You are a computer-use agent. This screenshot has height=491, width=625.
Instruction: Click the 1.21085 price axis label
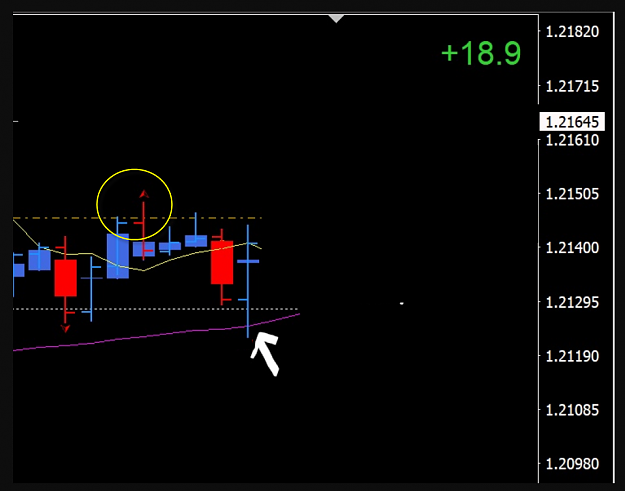[x=572, y=410]
